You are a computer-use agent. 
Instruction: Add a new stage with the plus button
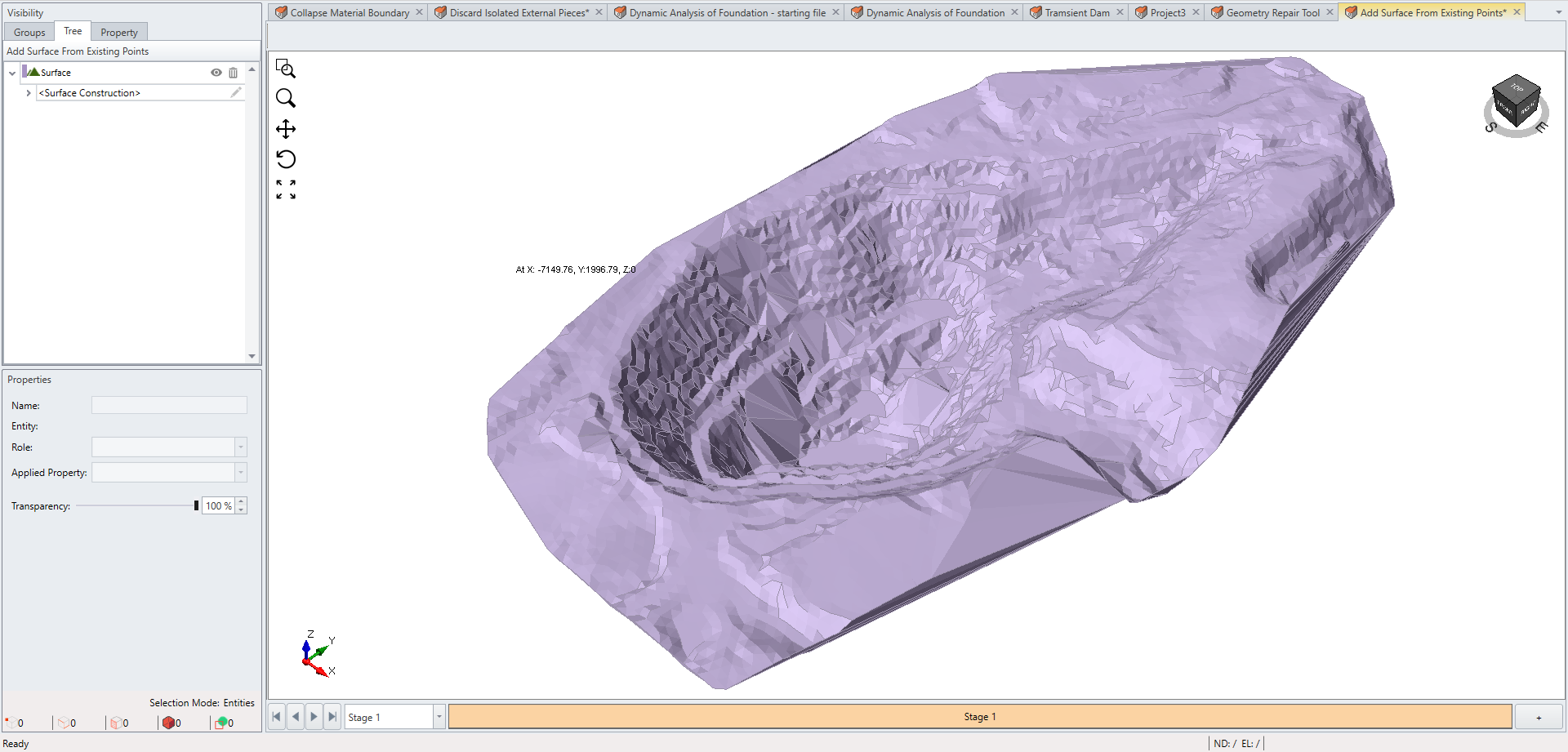1540,716
